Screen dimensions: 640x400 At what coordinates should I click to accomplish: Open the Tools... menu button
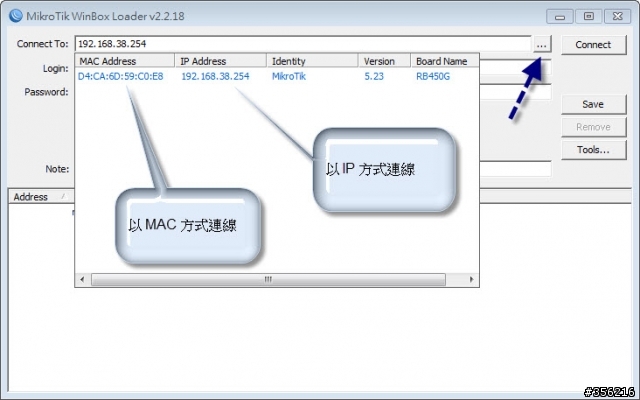click(592, 149)
